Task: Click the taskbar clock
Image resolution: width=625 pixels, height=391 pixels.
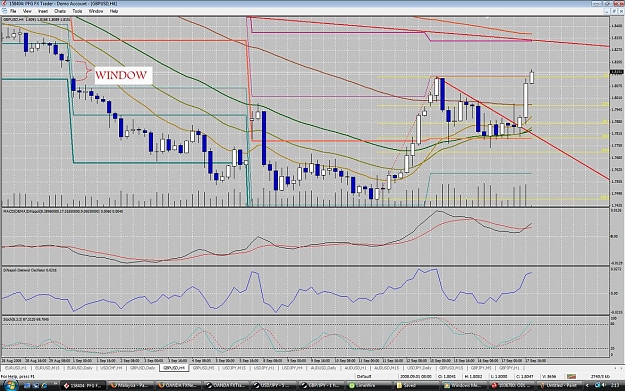Action: coord(615,385)
